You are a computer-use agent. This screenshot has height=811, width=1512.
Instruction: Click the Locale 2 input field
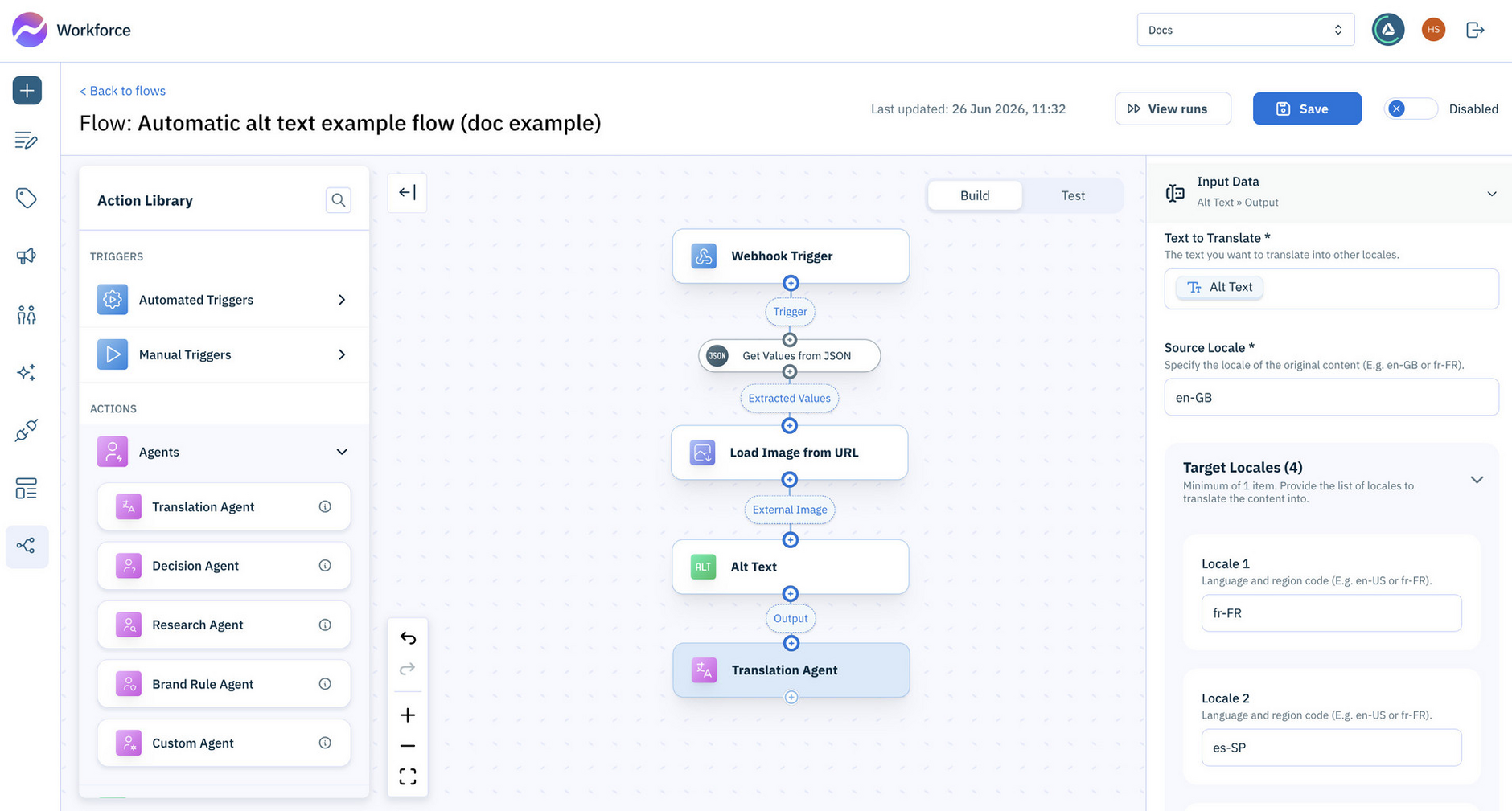pos(1331,748)
